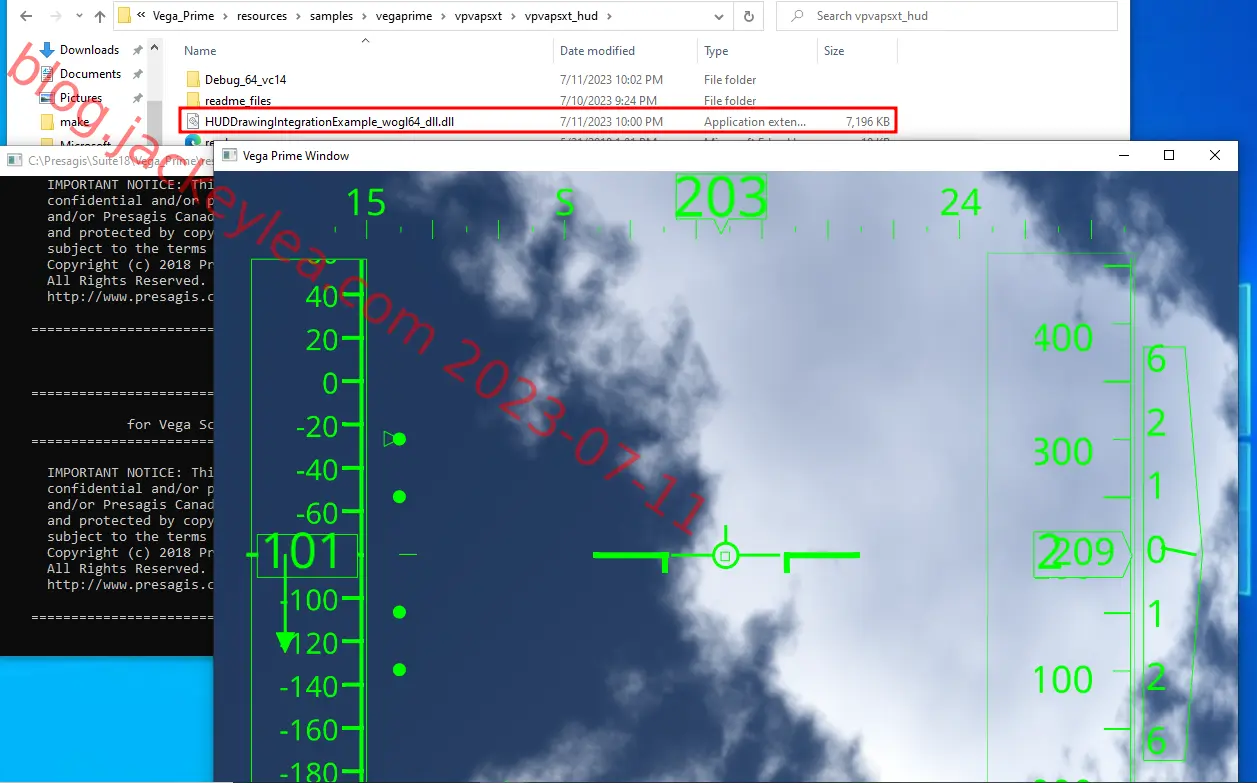Close the Vega Prime Window

[1215, 155]
